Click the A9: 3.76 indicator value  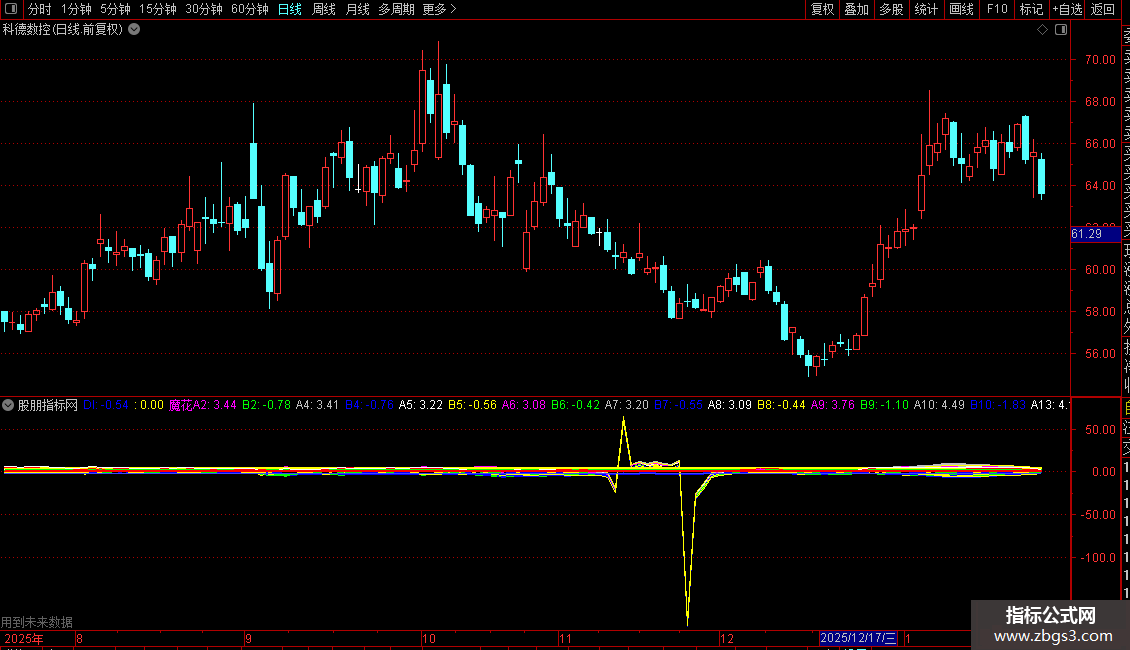tap(833, 405)
